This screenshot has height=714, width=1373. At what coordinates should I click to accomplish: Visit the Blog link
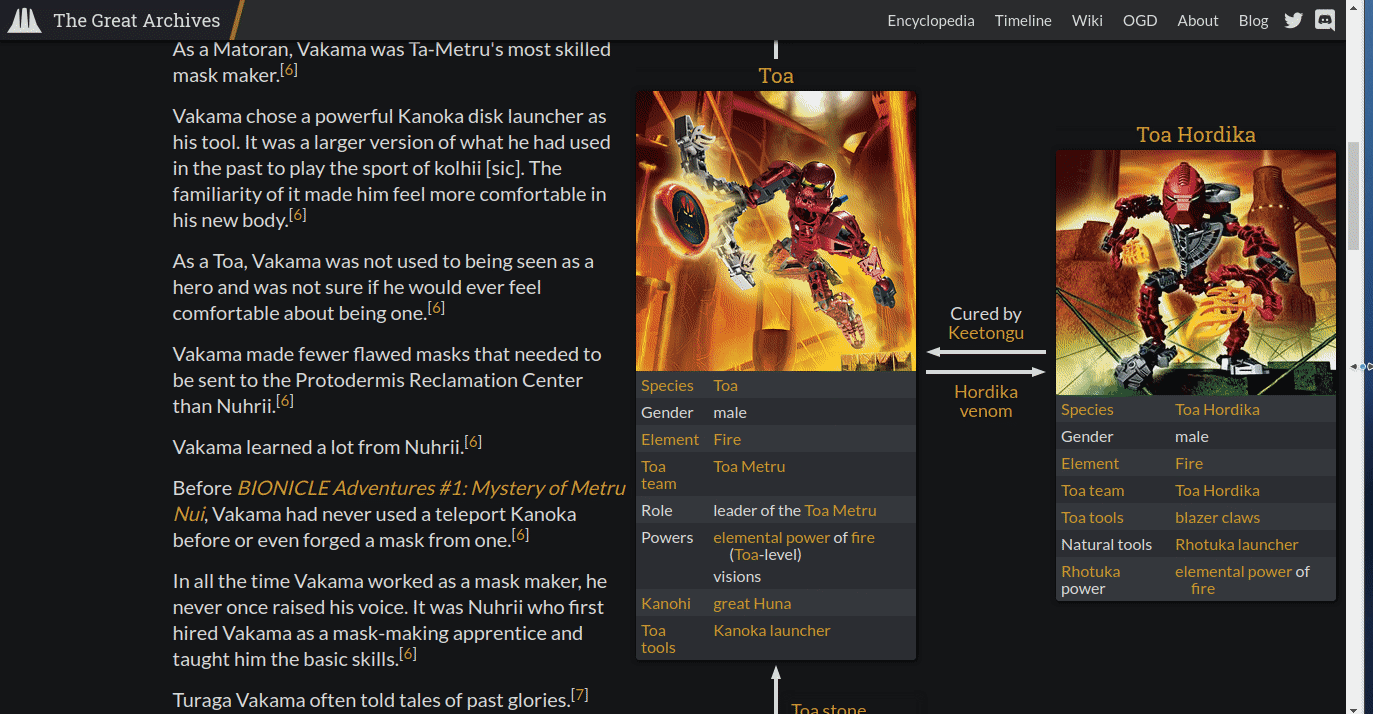[x=1253, y=21]
